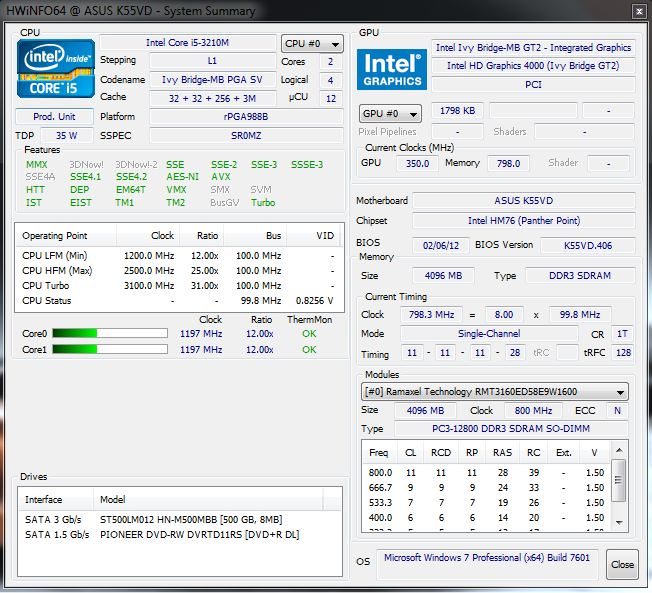Screen dimensions: 652x593
Task: Click the 400.0 frequency timing row
Action: (x=487, y=518)
